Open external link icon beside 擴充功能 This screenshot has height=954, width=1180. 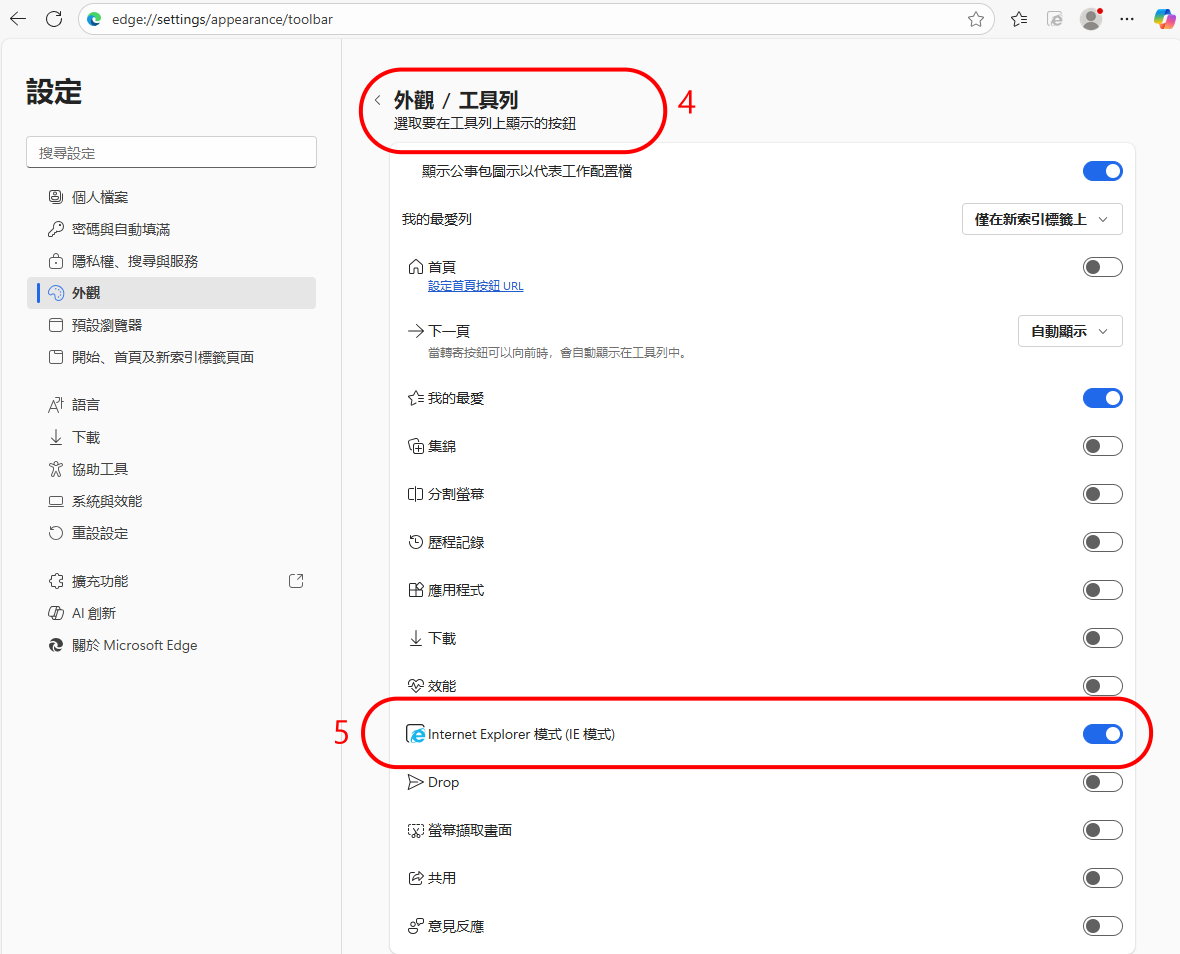coord(296,581)
